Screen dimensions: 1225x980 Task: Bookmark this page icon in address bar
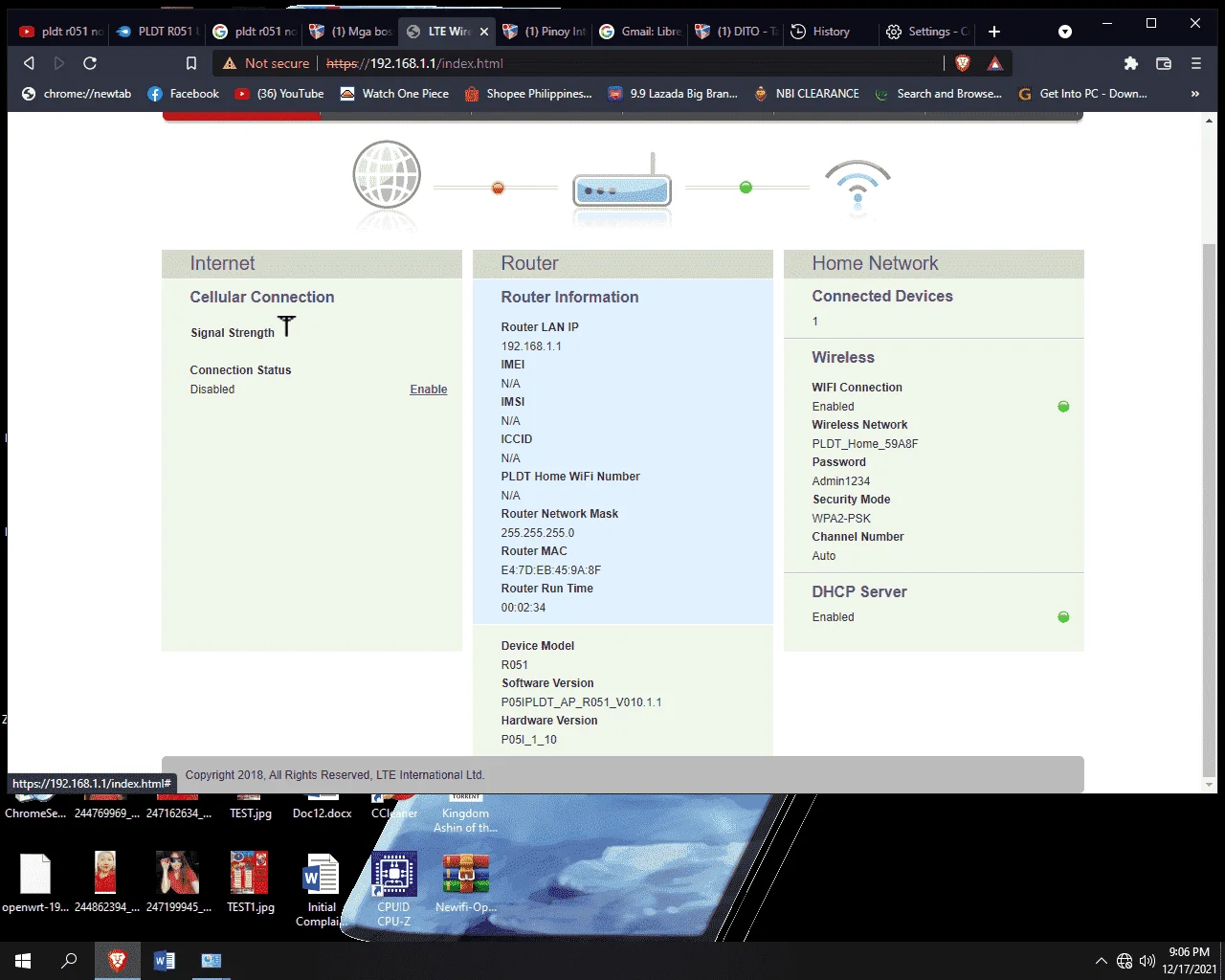191,63
